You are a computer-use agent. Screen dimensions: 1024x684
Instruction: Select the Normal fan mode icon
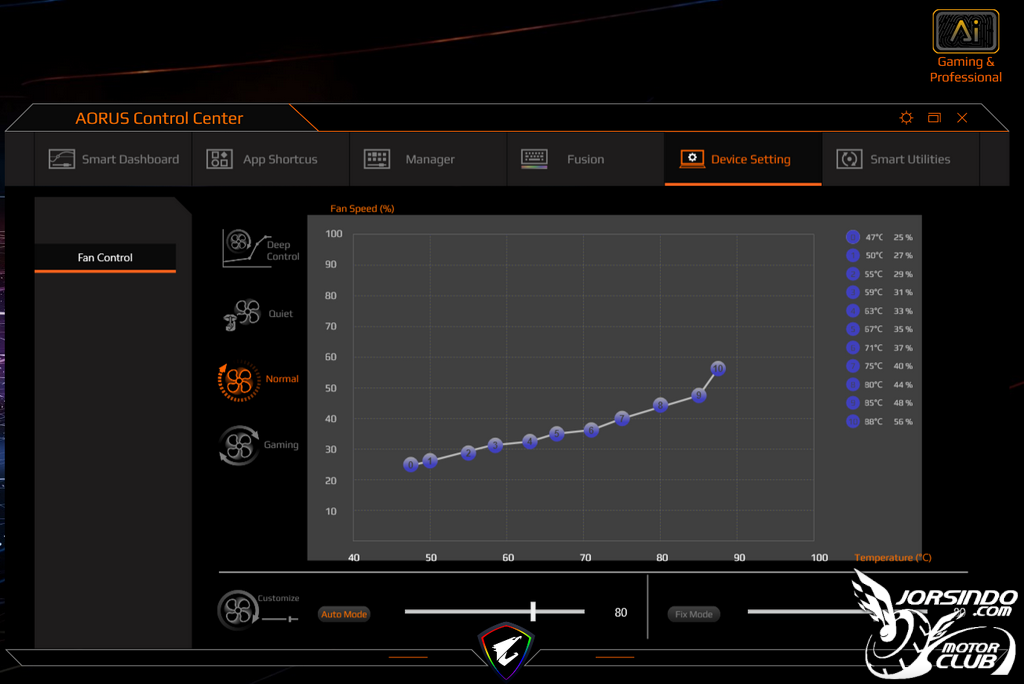239,380
